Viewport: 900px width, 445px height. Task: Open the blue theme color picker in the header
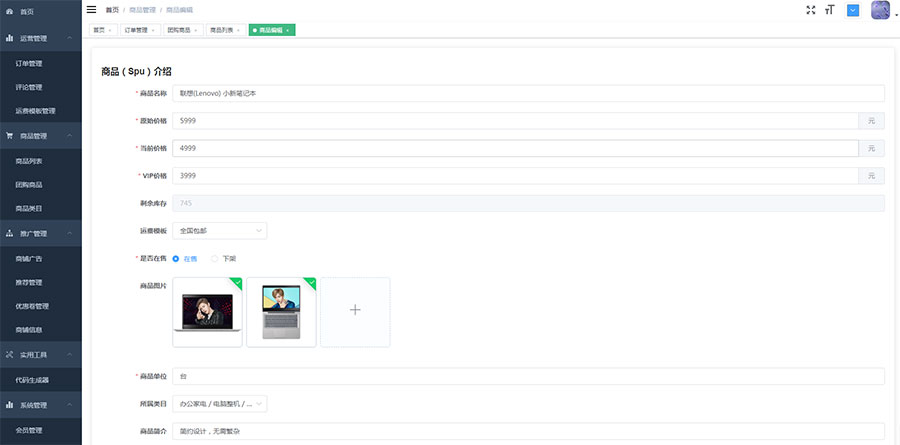point(854,10)
